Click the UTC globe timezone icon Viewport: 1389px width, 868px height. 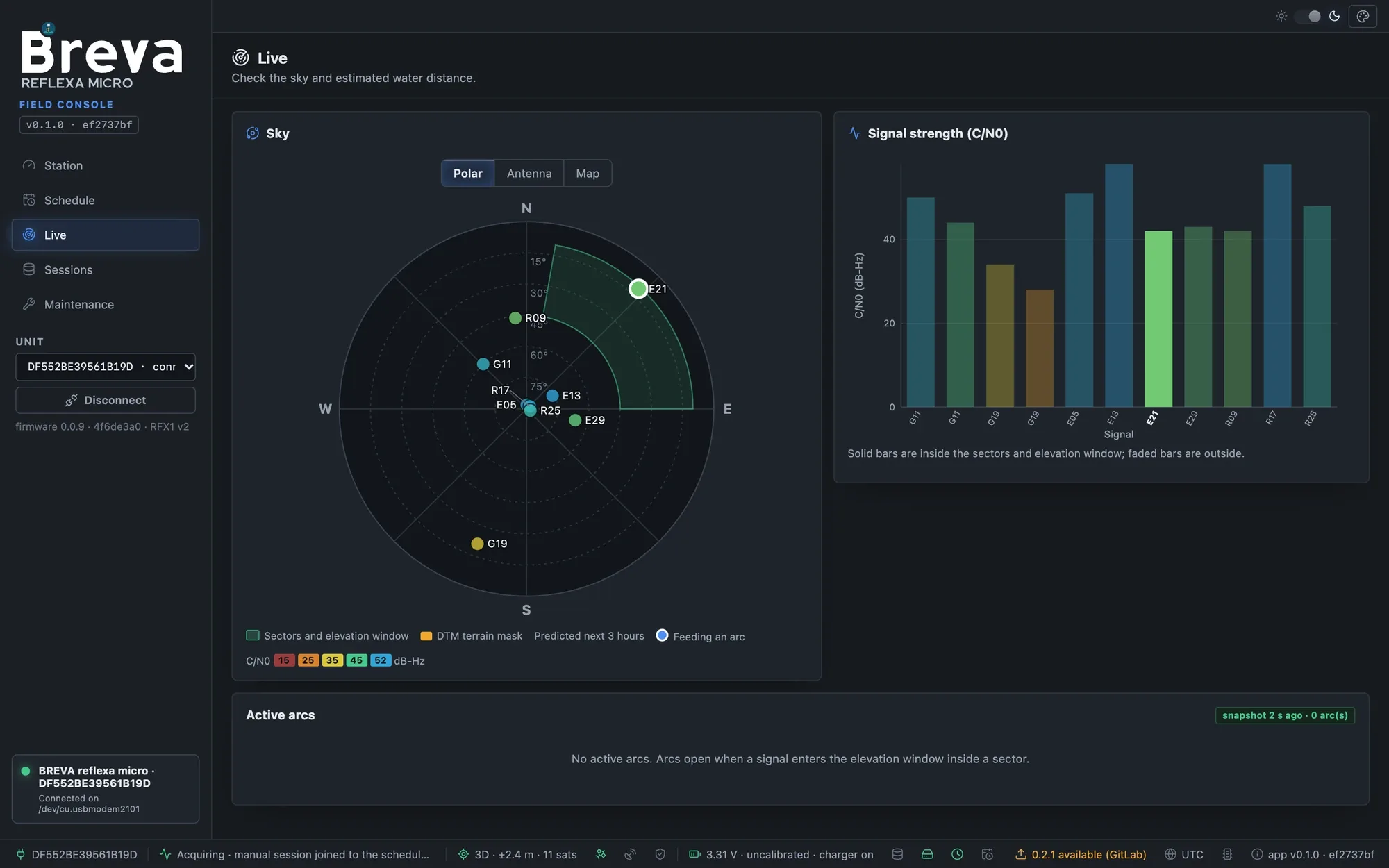tap(1170, 855)
